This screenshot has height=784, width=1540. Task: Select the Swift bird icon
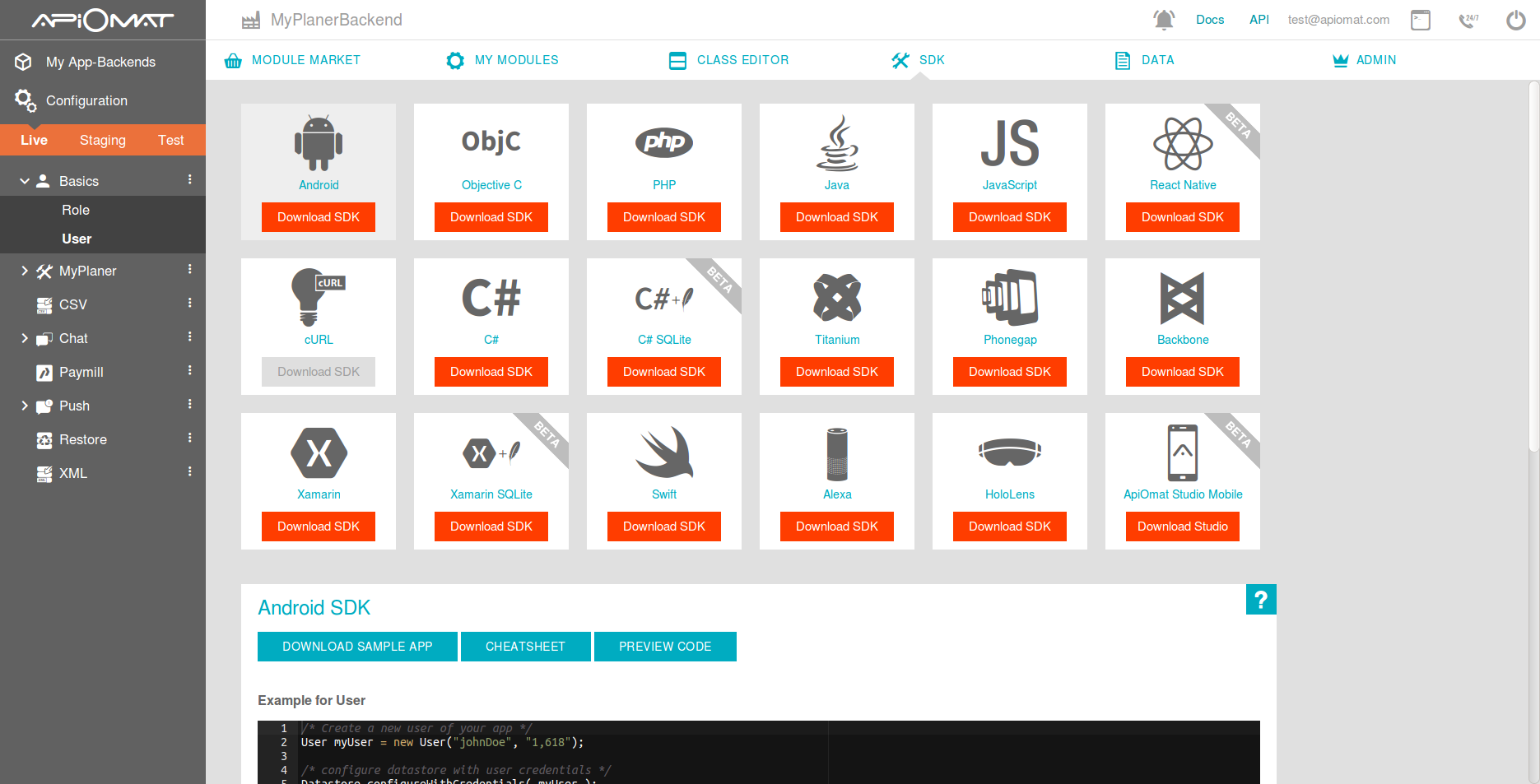coord(663,452)
